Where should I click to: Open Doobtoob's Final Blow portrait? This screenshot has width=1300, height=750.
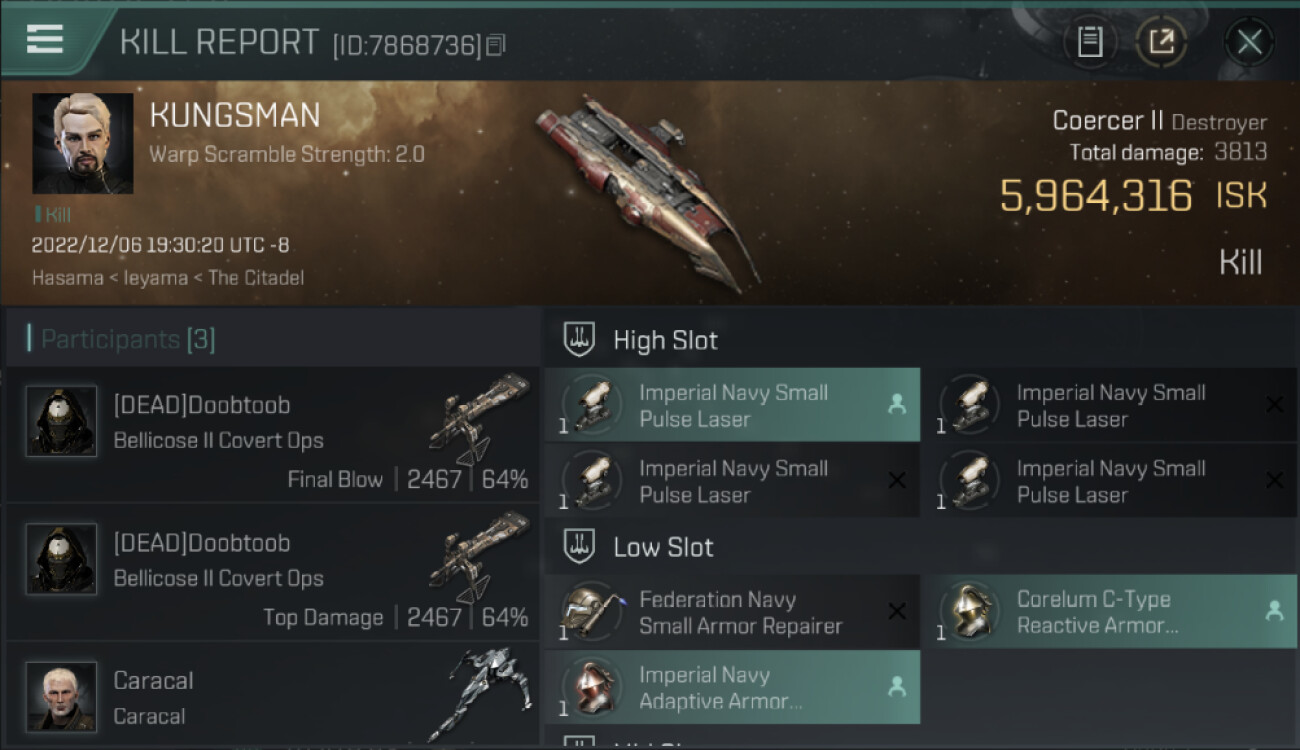[61, 421]
